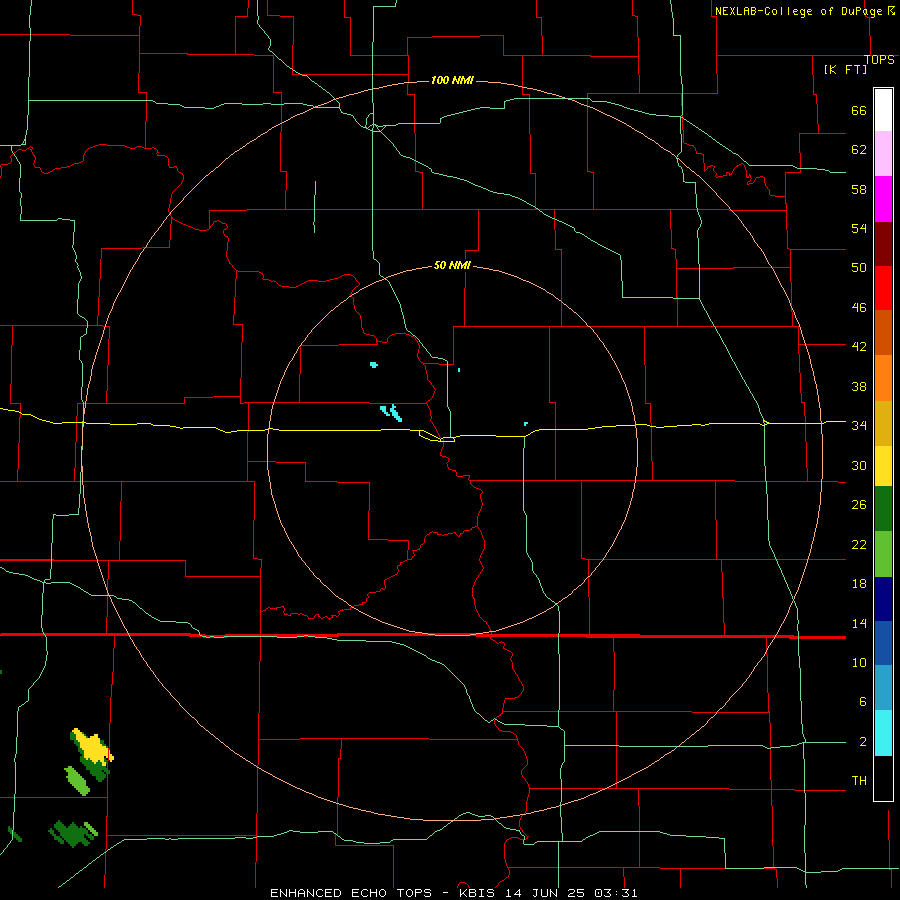Click the legend value '66'
The width and height of the screenshot is (900, 900).
[859, 111]
